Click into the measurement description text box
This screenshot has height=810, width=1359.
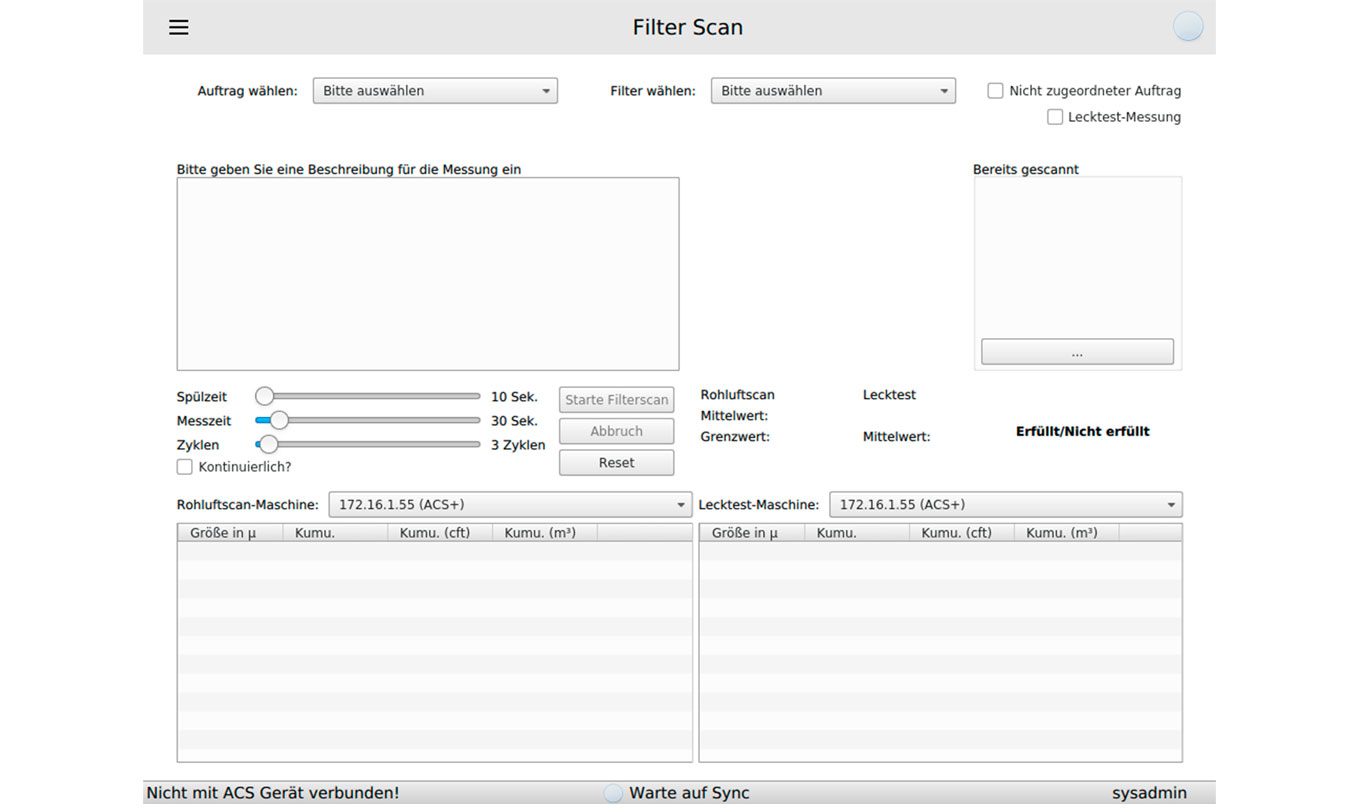point(427,274)
